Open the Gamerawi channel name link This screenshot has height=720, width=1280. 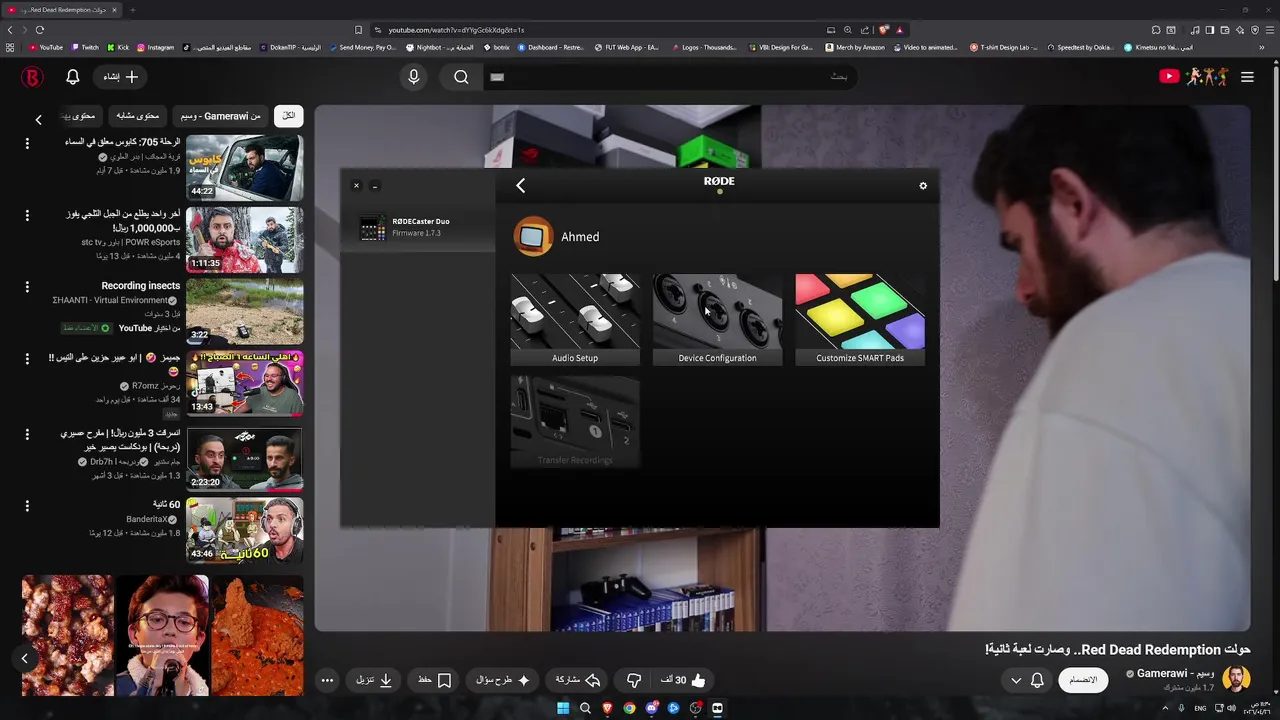[x=1175, y=673]
